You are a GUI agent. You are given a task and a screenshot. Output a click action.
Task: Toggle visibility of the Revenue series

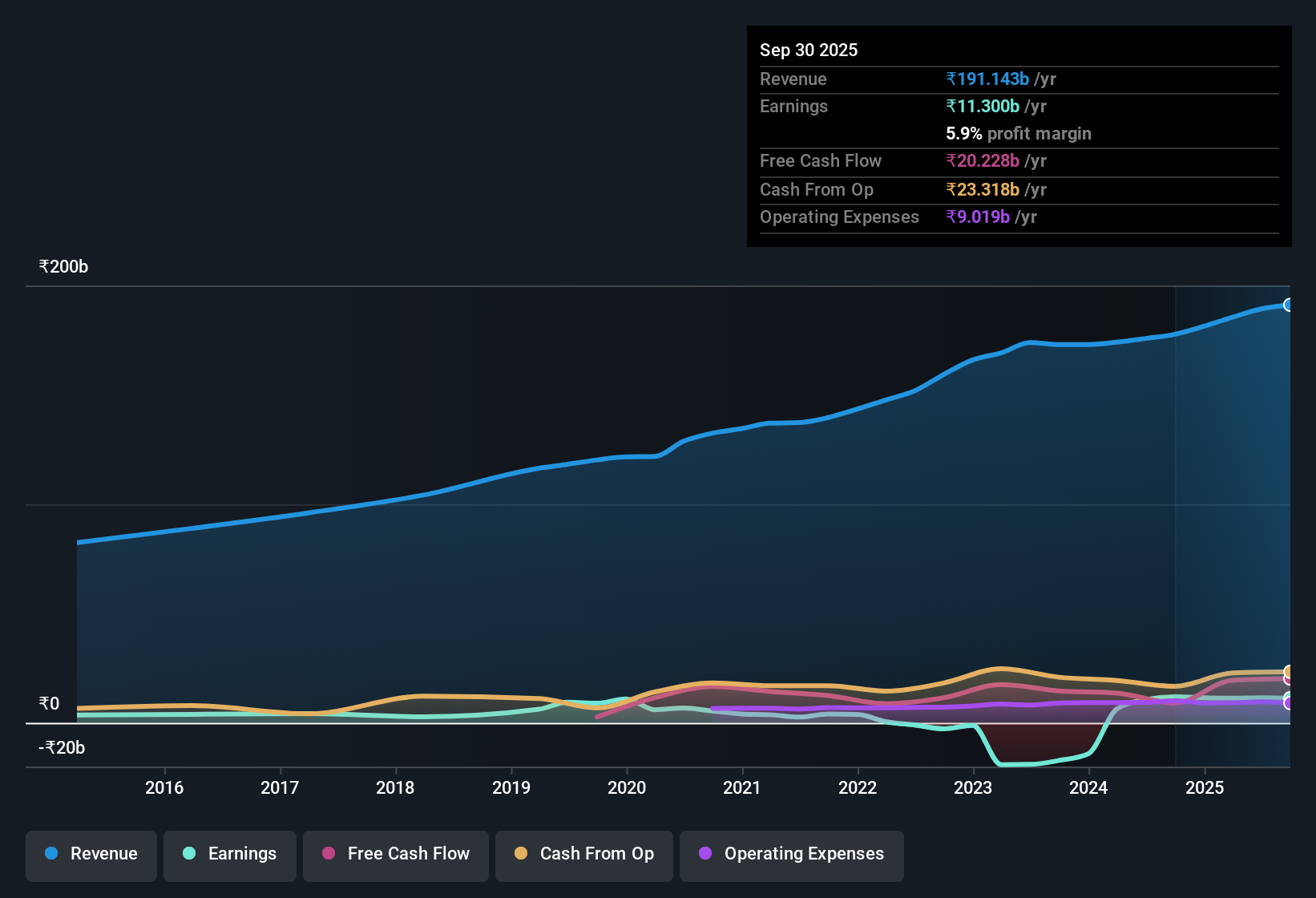91,854
